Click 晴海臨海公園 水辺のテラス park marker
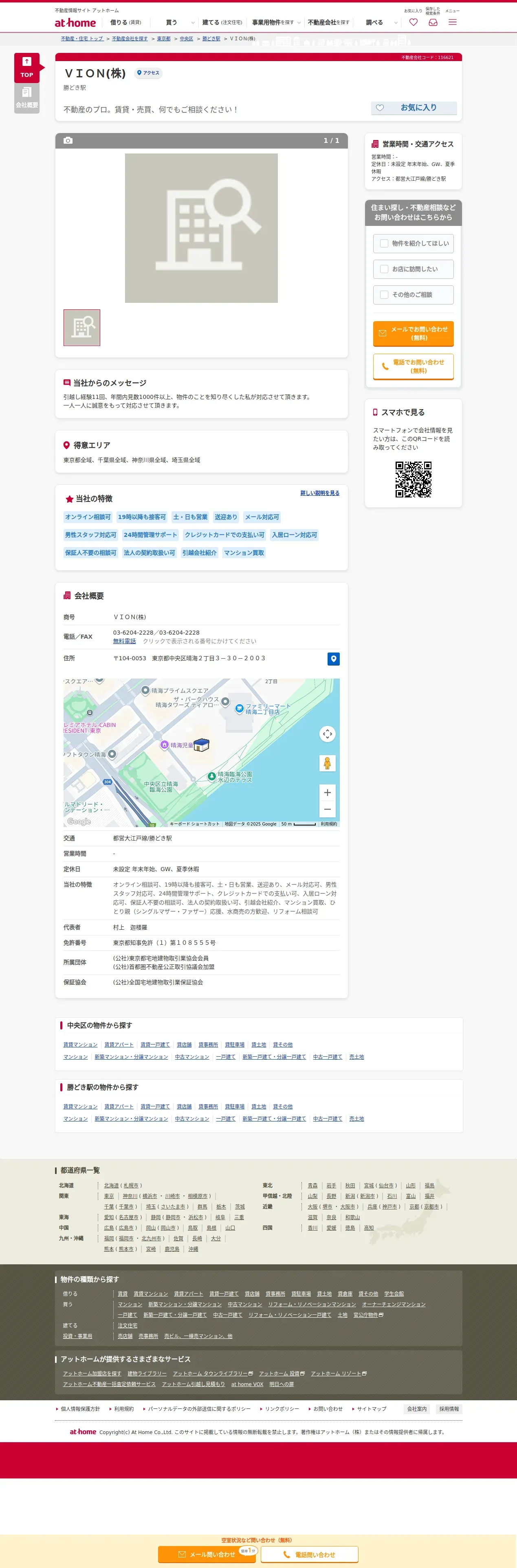The width and height of the screenshot is (517, 1568). click(211, 776)
